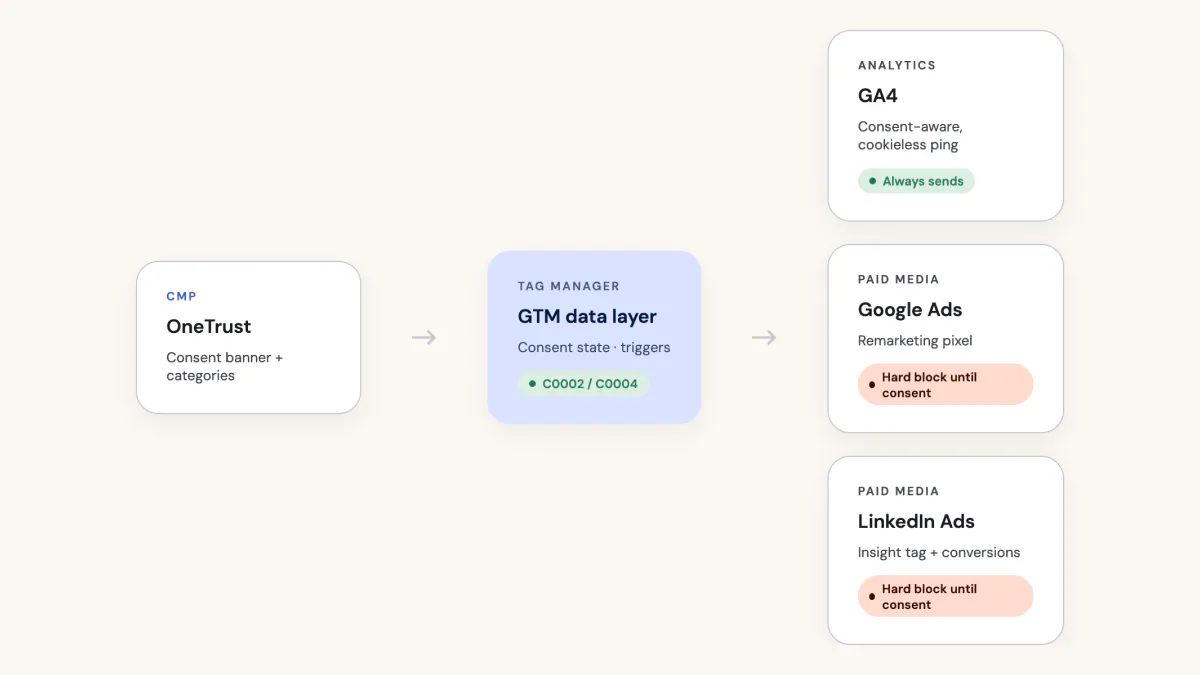Click the CMP label on OneTrust card

click(181, 296)
